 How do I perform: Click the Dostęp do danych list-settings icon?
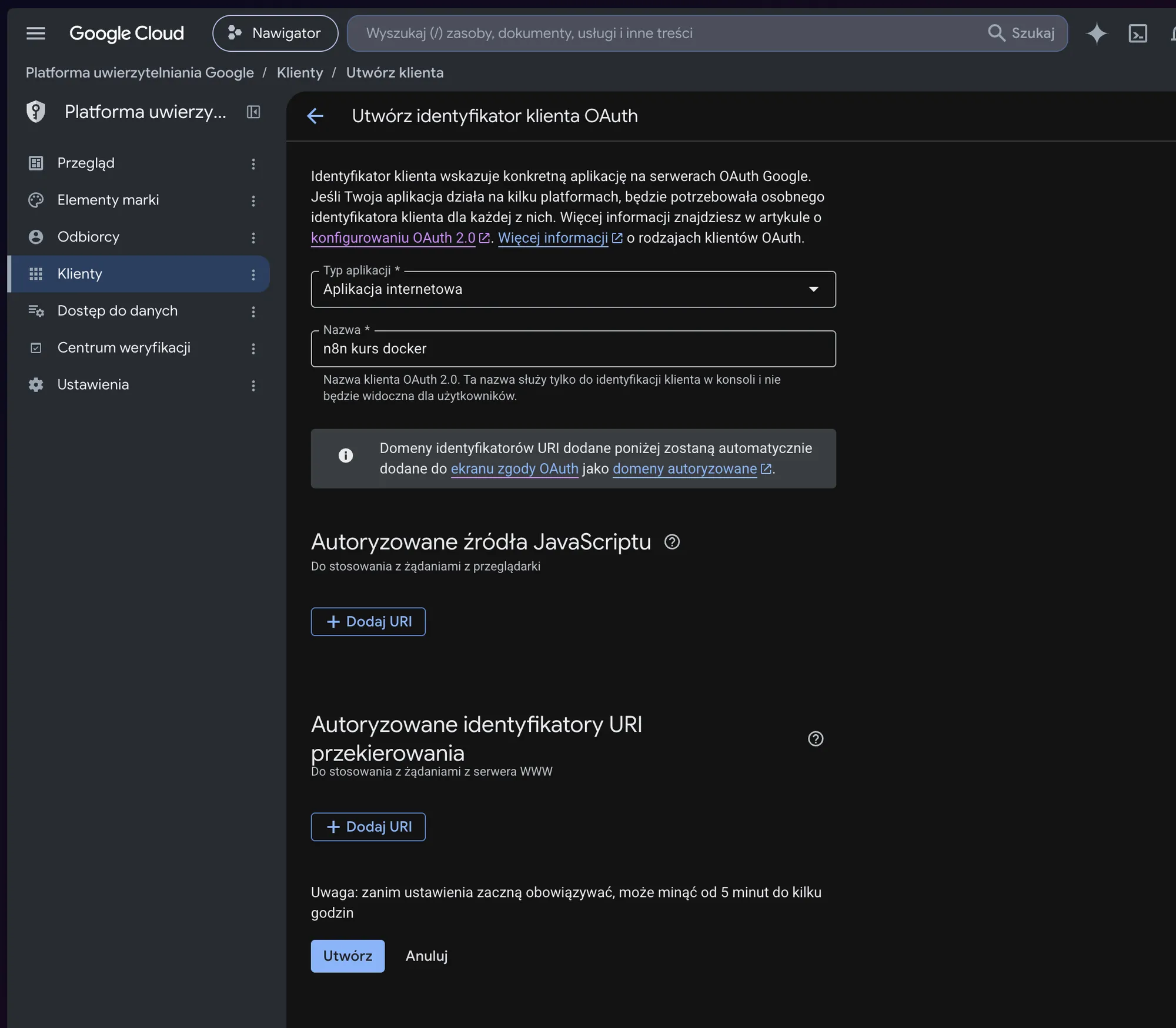click(36, 311)
